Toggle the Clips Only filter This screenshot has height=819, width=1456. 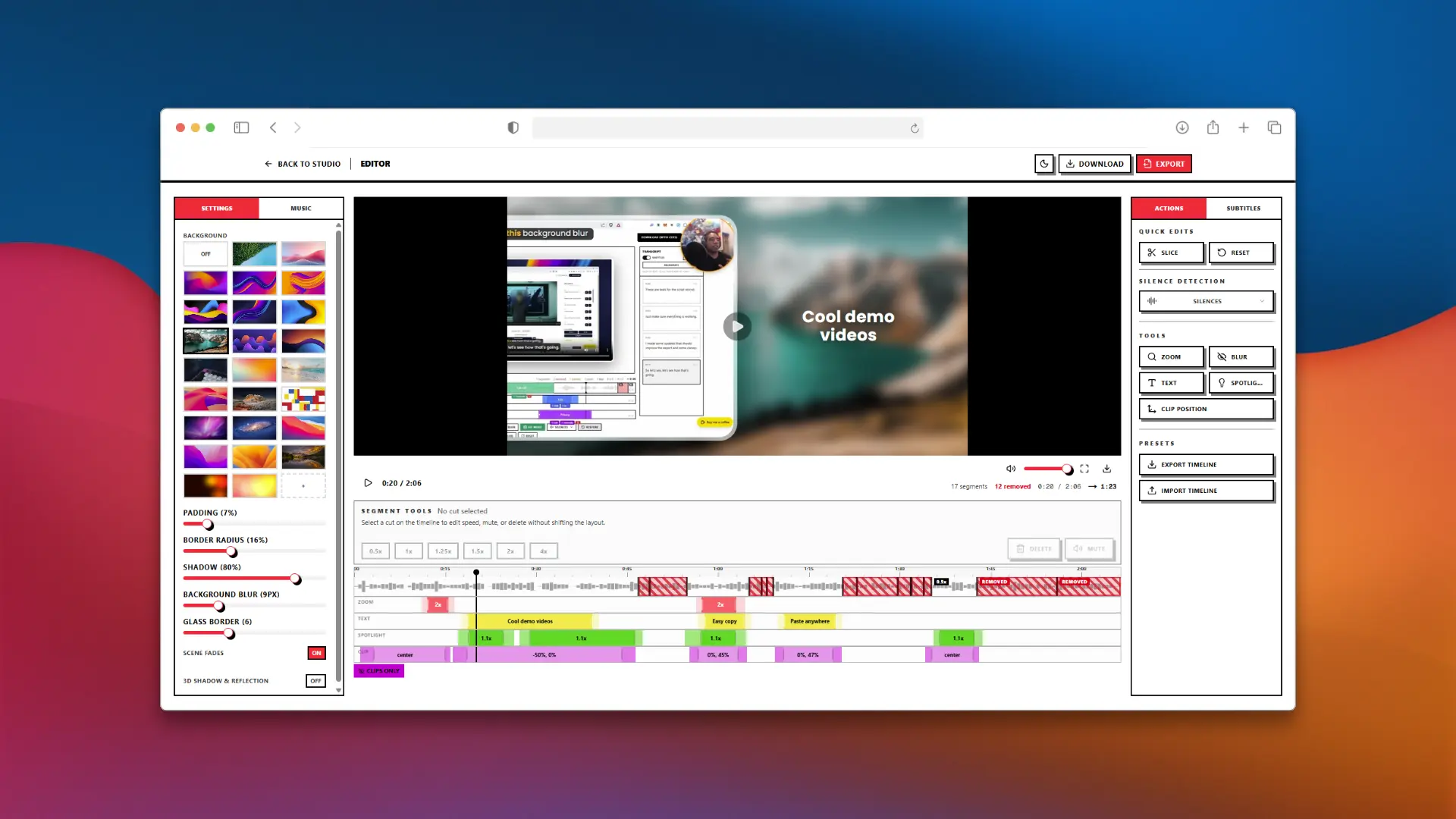coord(379,671)
